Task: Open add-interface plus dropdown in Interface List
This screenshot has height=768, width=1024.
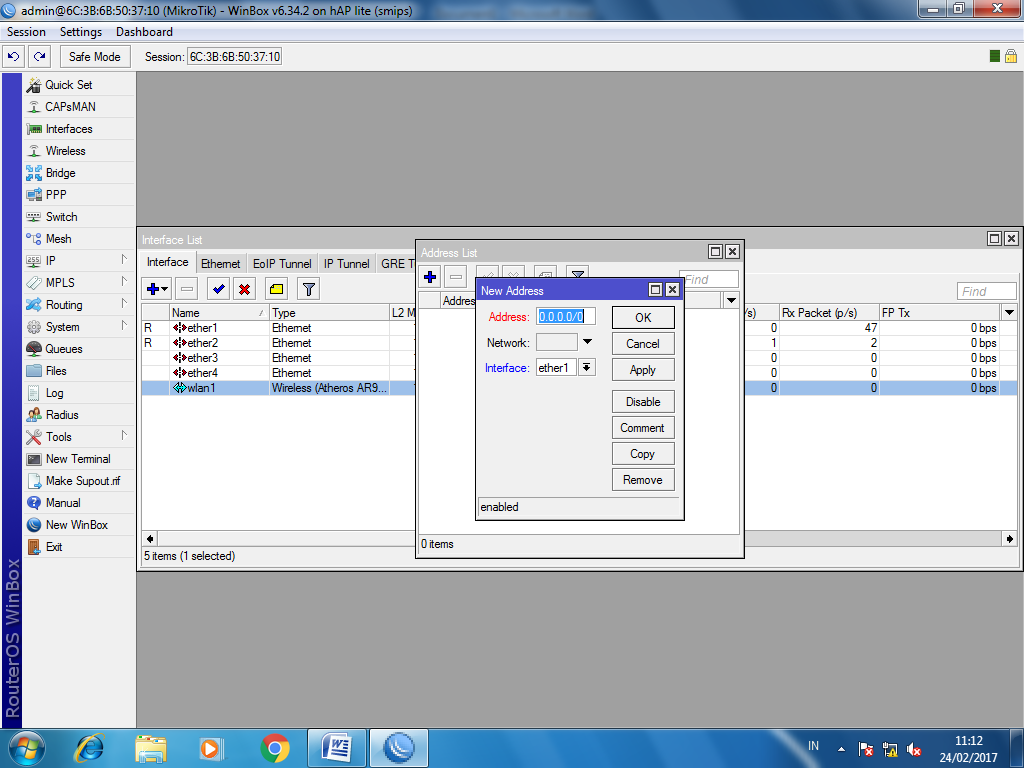Action: 157,289
